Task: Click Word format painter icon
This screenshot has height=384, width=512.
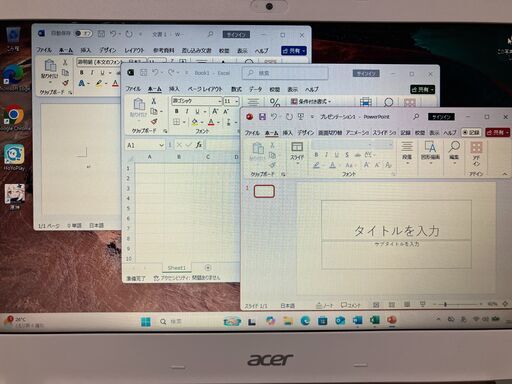Action: [x=65, y=83]
